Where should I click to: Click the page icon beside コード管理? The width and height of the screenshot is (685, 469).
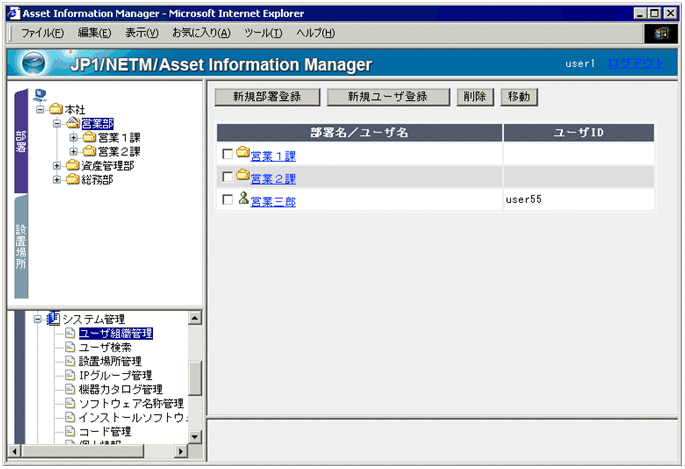coord(70,431)
